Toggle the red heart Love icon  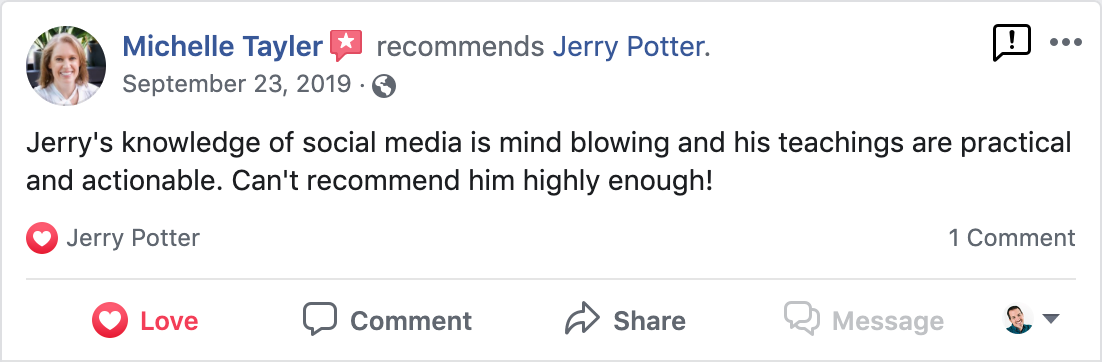pos(110,321)
